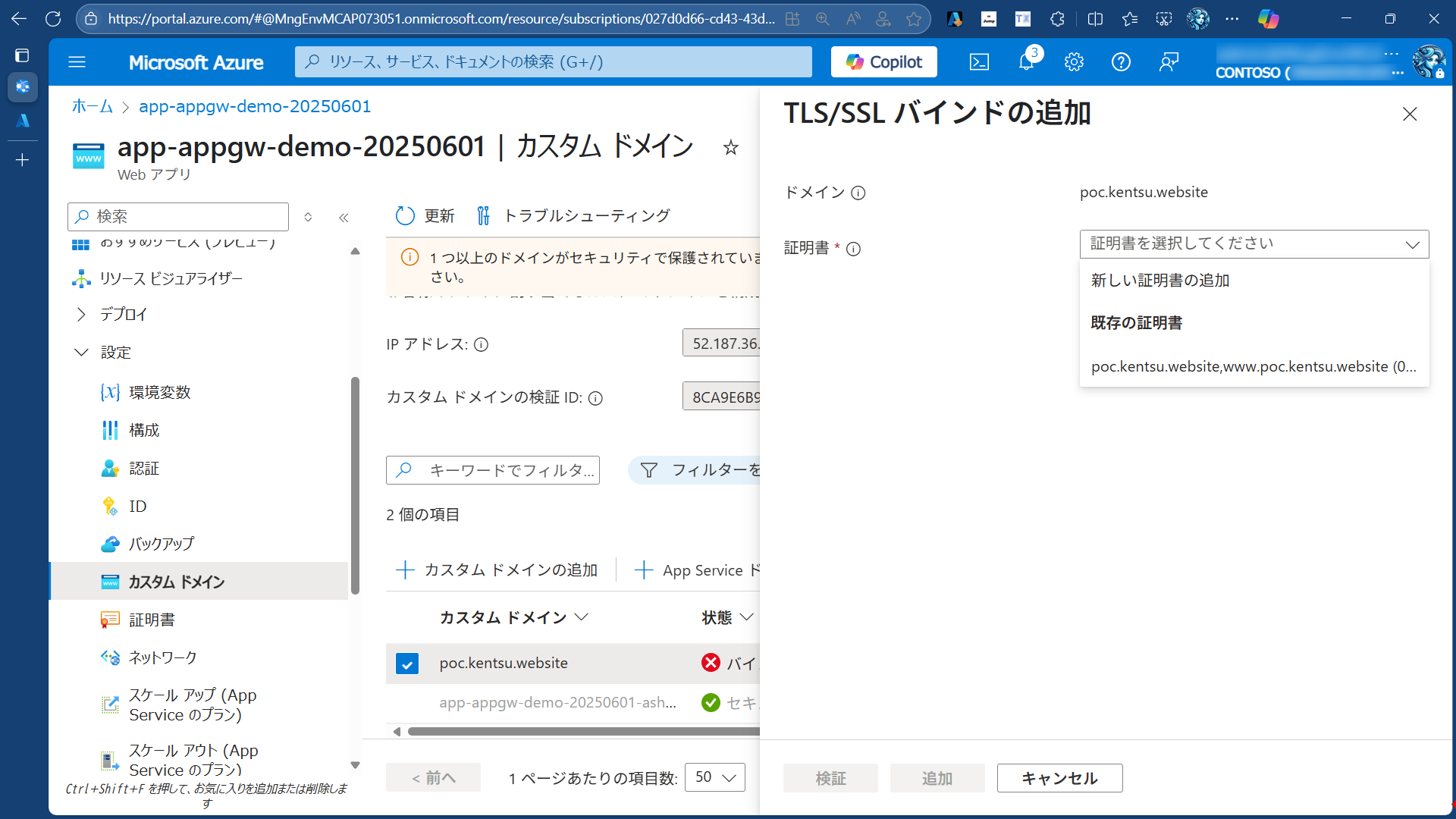Open バックアップ settings from the sidebar
This screenshot has height=819, width=1456.
pos(161,543)
